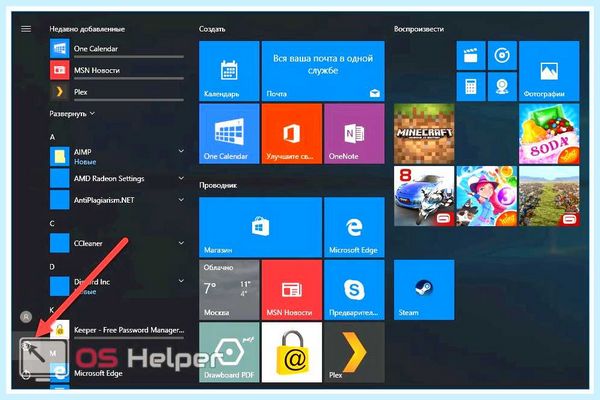This screenshot has height=400, width=600.
Task: Open the weather tile for Москва
Action: (x=229, y=290)
